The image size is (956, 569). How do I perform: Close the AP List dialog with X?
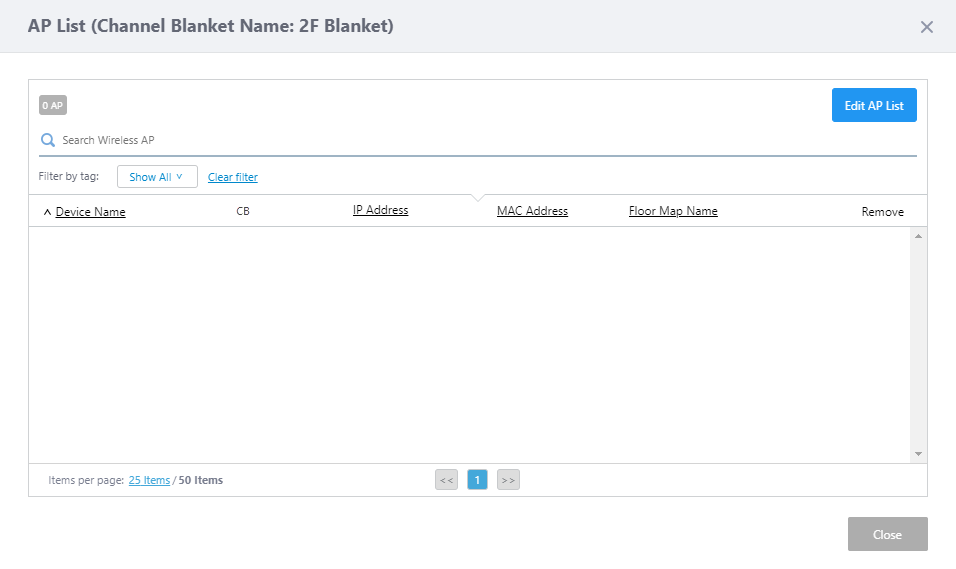coord(926,27)
